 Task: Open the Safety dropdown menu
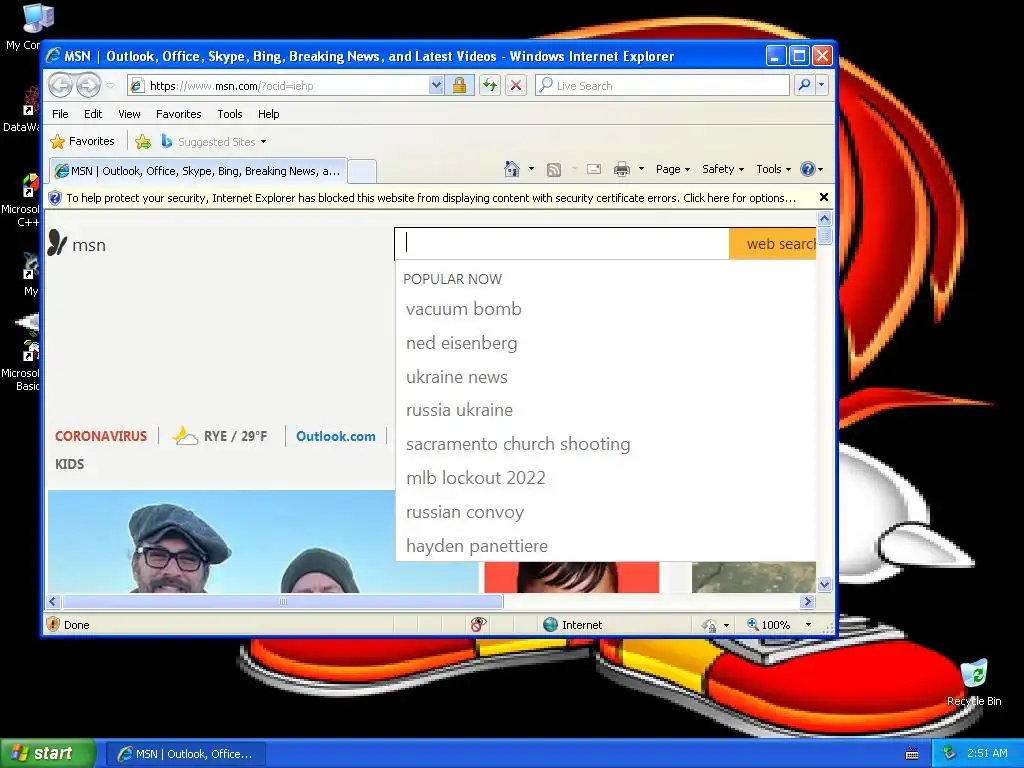click(723, 169)
